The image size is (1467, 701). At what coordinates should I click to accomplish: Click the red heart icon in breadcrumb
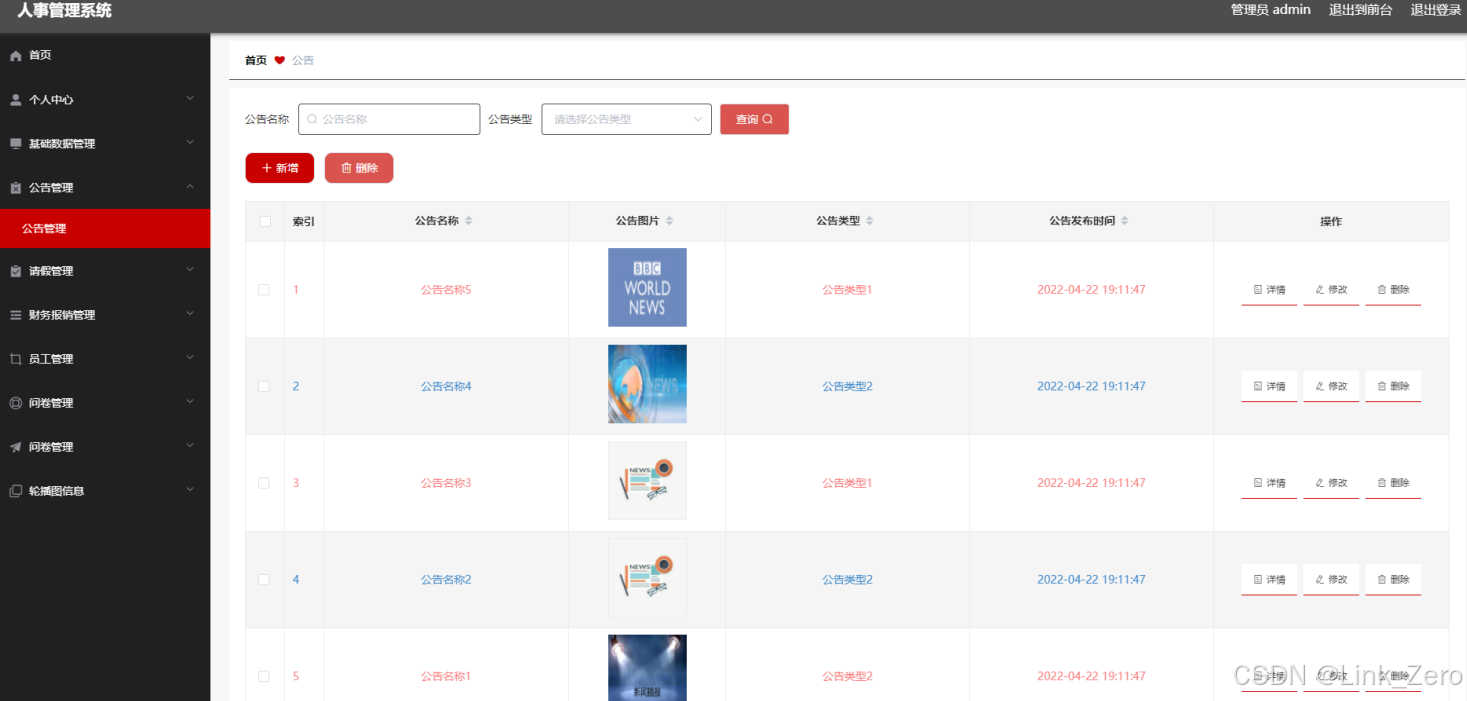click(x=280, y=60)
